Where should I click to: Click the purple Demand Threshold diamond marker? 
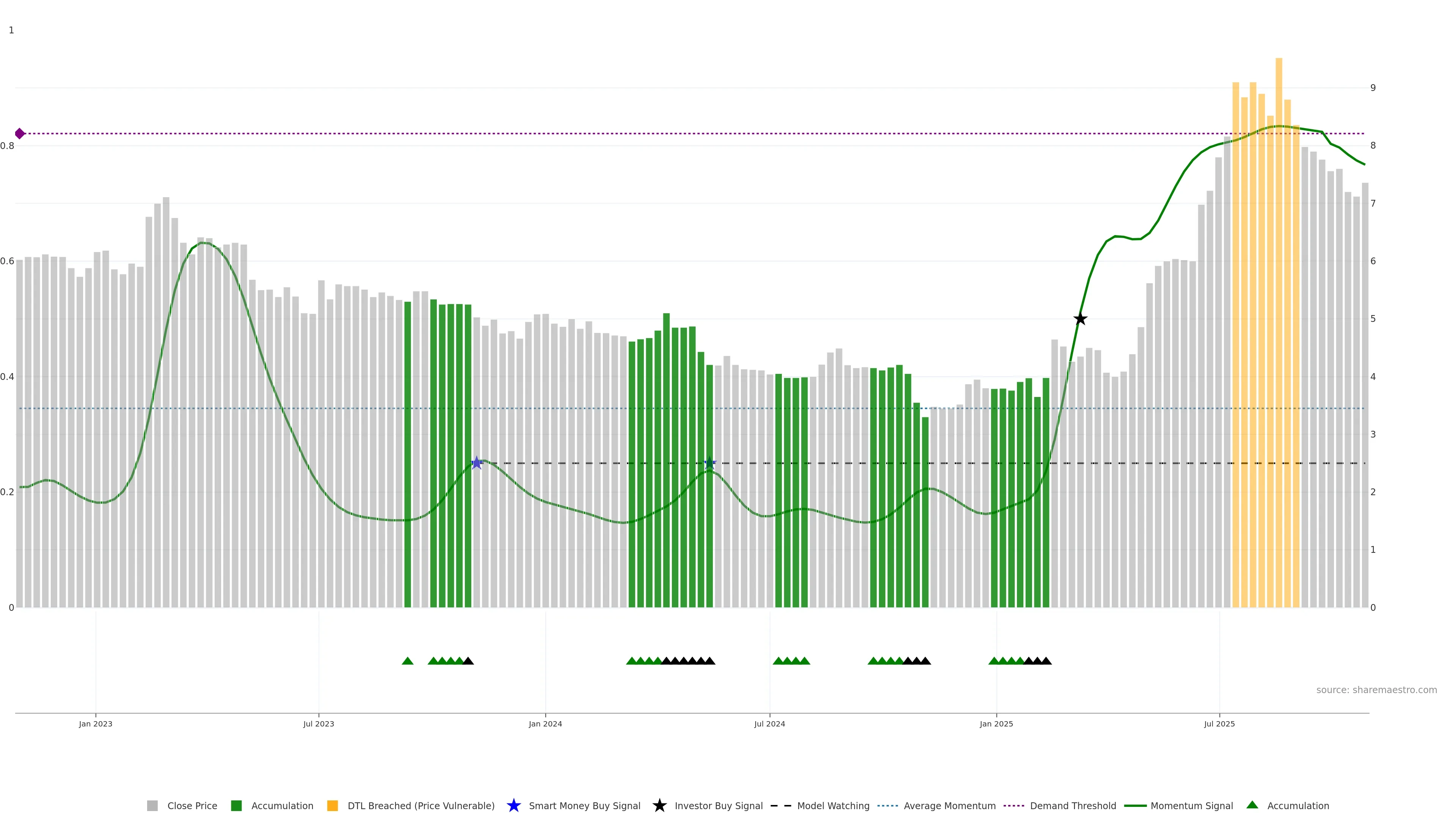pyautogui.click(x=20, y=134)
